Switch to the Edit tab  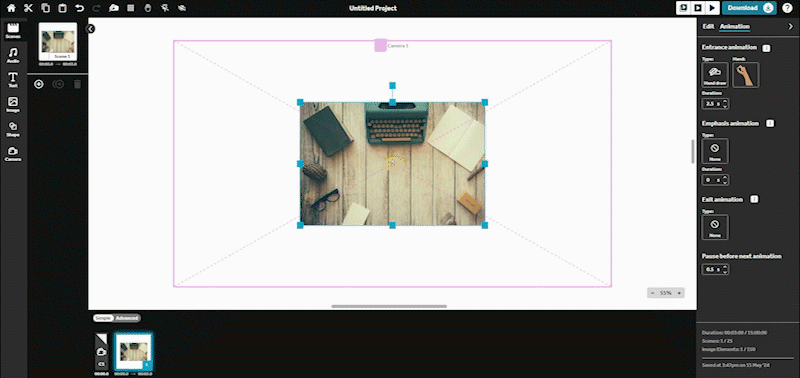(x=708, y=27)
